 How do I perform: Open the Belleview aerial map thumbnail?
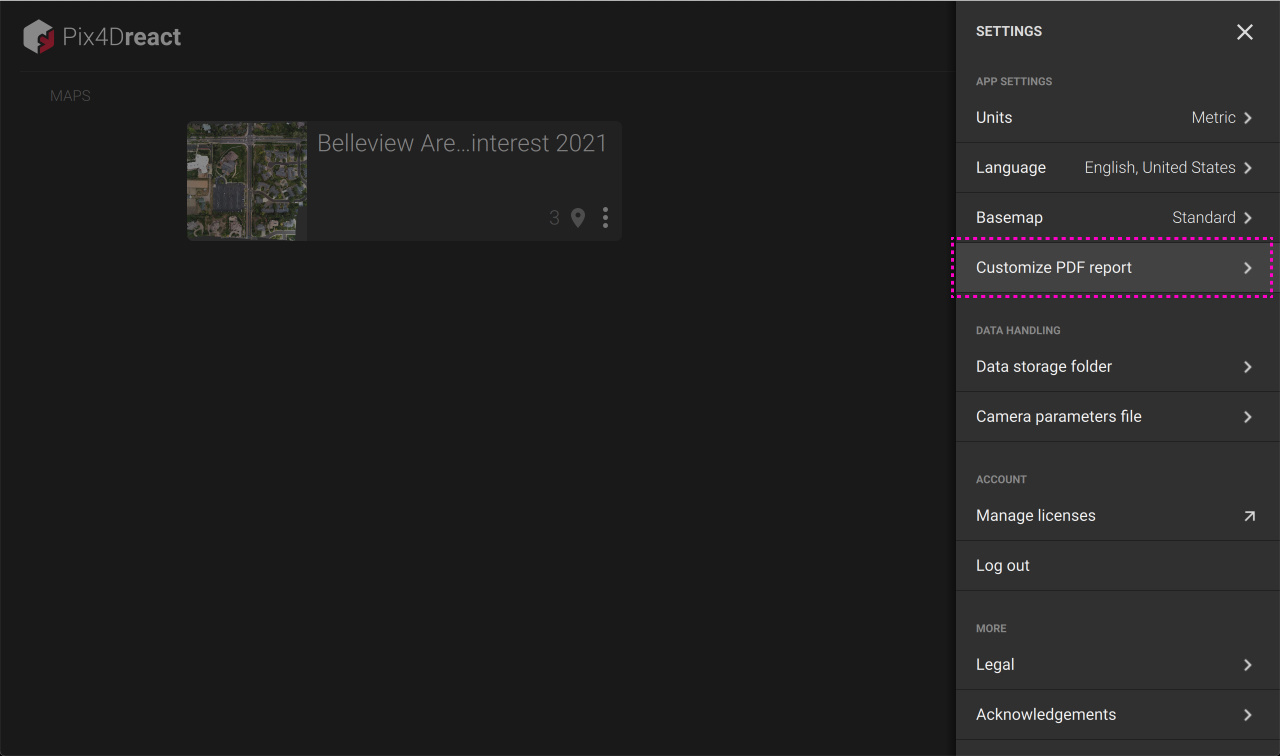(247, 181)
